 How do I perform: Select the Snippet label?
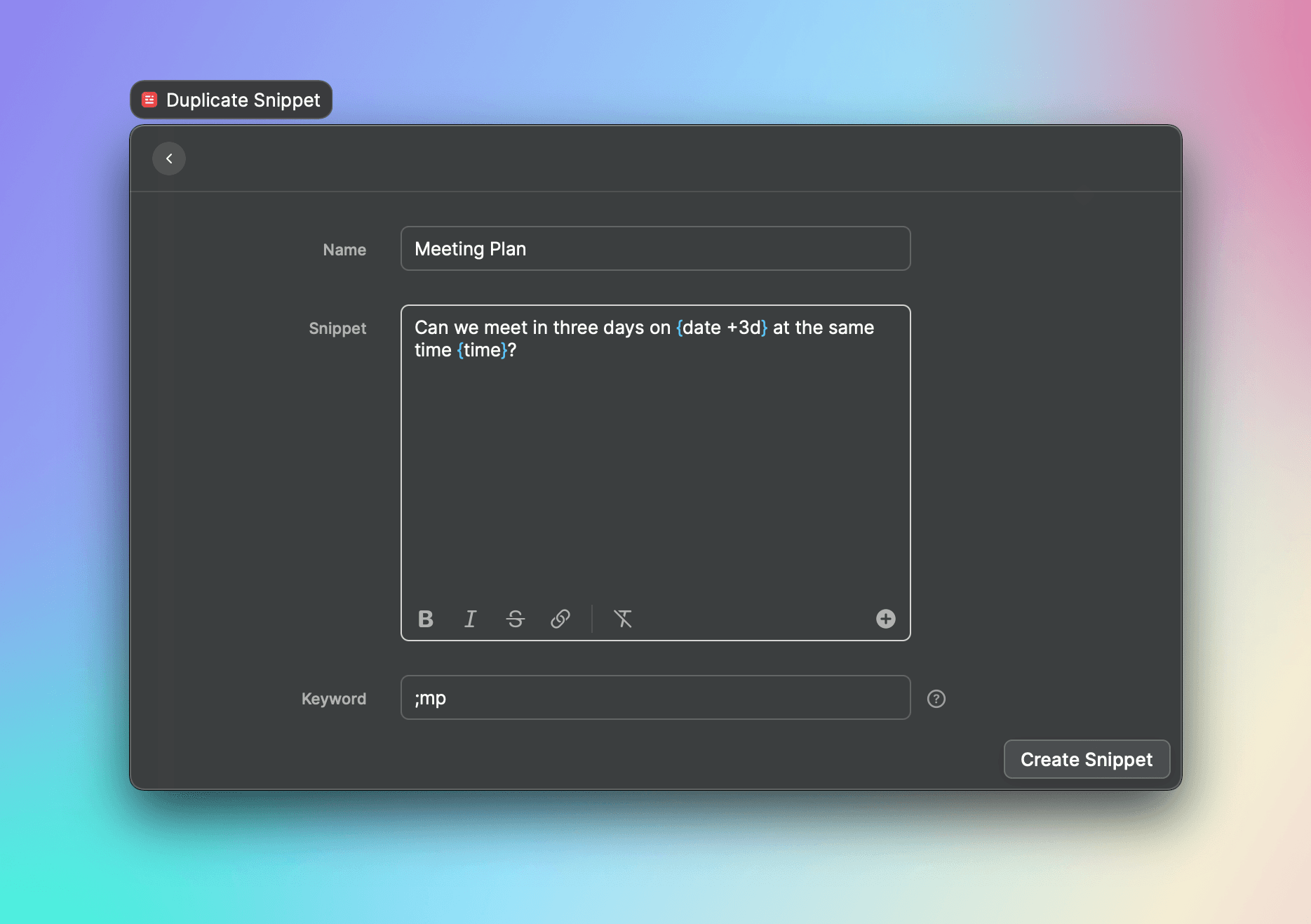pyautogui.click(x=337, y=328)
